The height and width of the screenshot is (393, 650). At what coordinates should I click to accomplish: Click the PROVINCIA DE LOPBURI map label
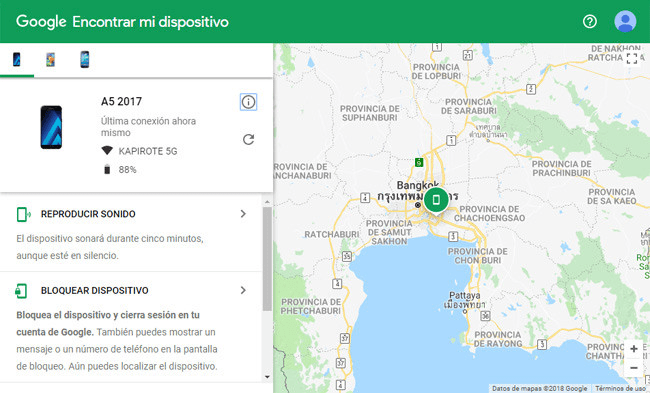coord(436,71)
